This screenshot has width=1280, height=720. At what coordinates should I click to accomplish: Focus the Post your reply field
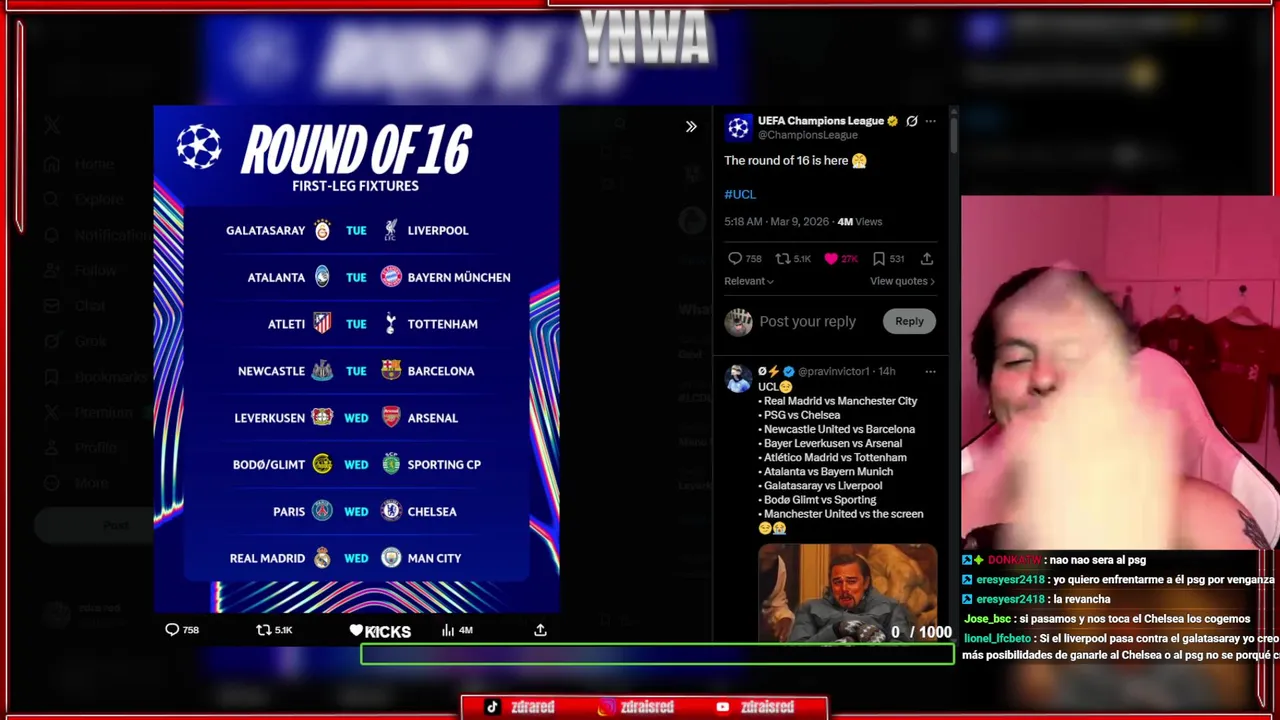808,321
